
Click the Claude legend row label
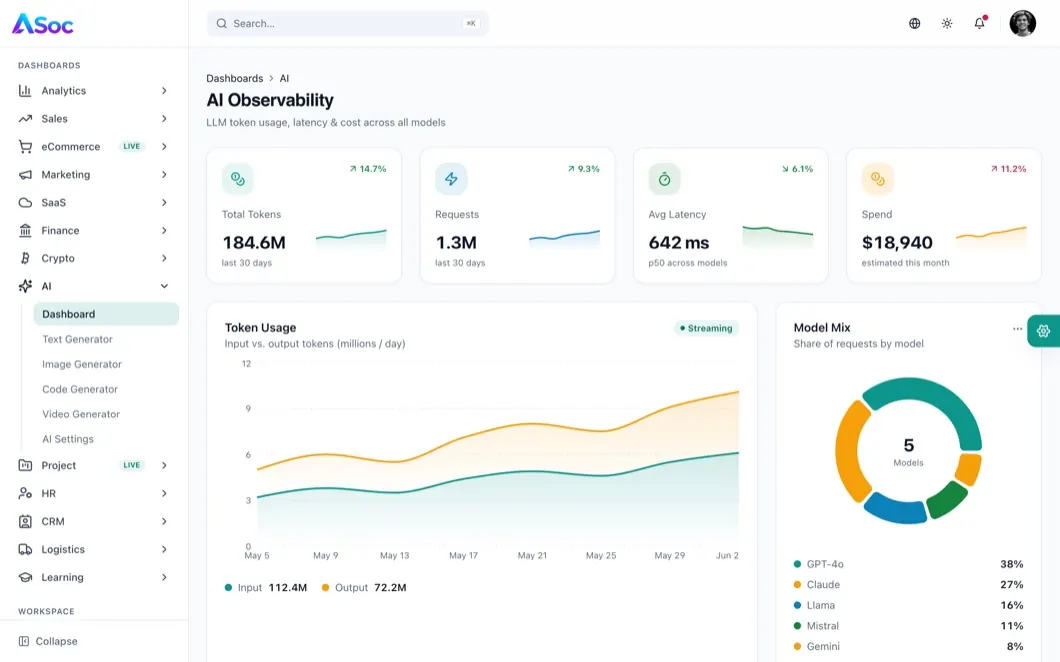823,585
